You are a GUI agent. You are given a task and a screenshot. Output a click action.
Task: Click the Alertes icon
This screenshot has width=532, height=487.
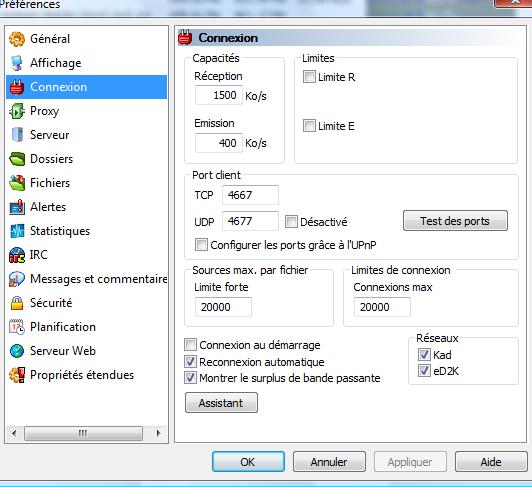pyautogui.click(x=17, y=207)
